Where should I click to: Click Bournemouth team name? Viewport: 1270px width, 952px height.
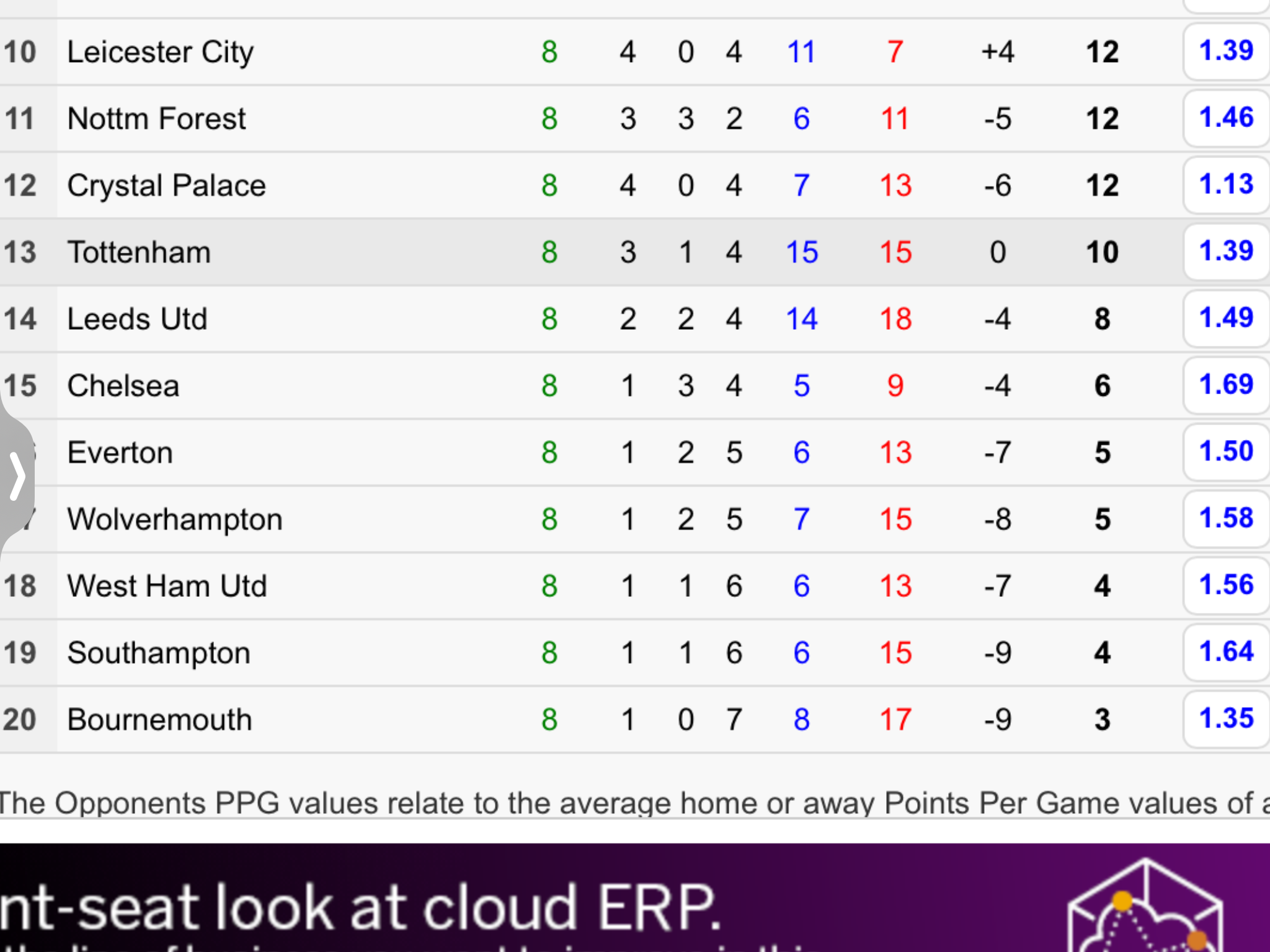[x=159, y=720]
